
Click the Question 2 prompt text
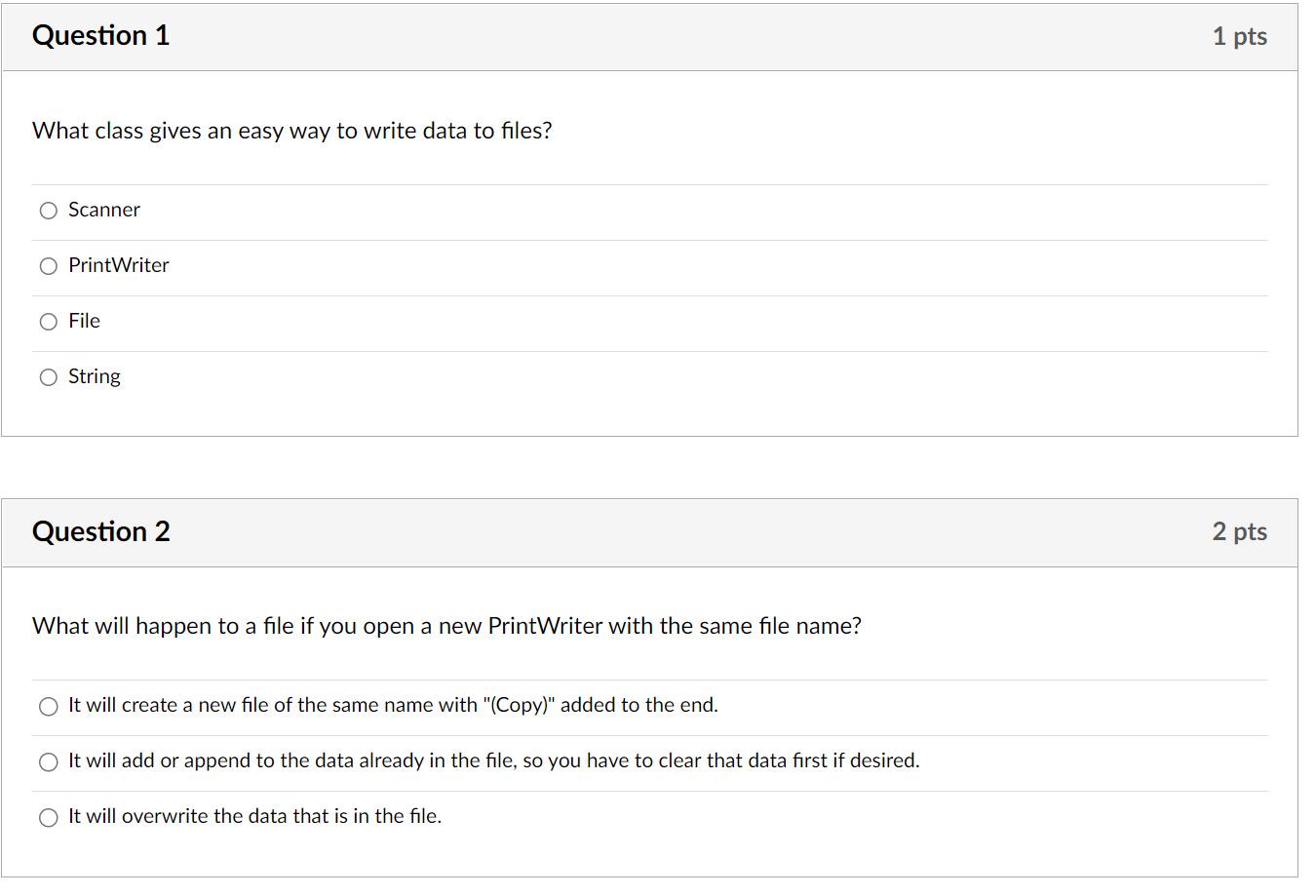click(447, 626)
